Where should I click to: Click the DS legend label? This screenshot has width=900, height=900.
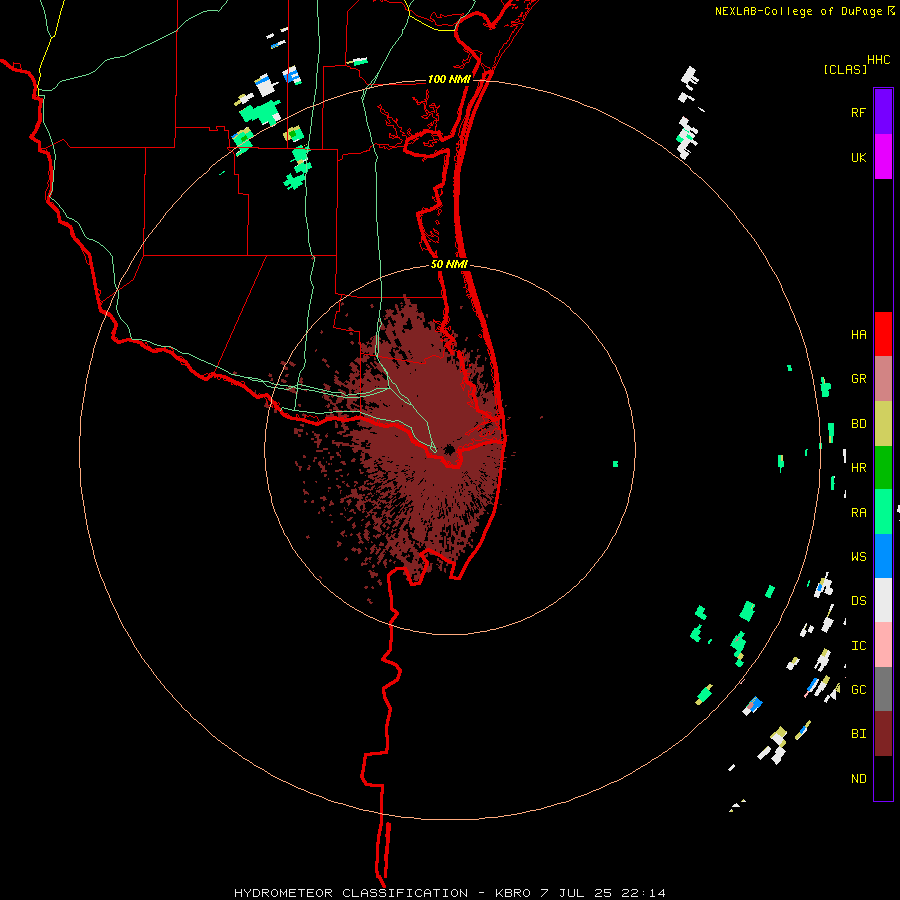[858, 601]
